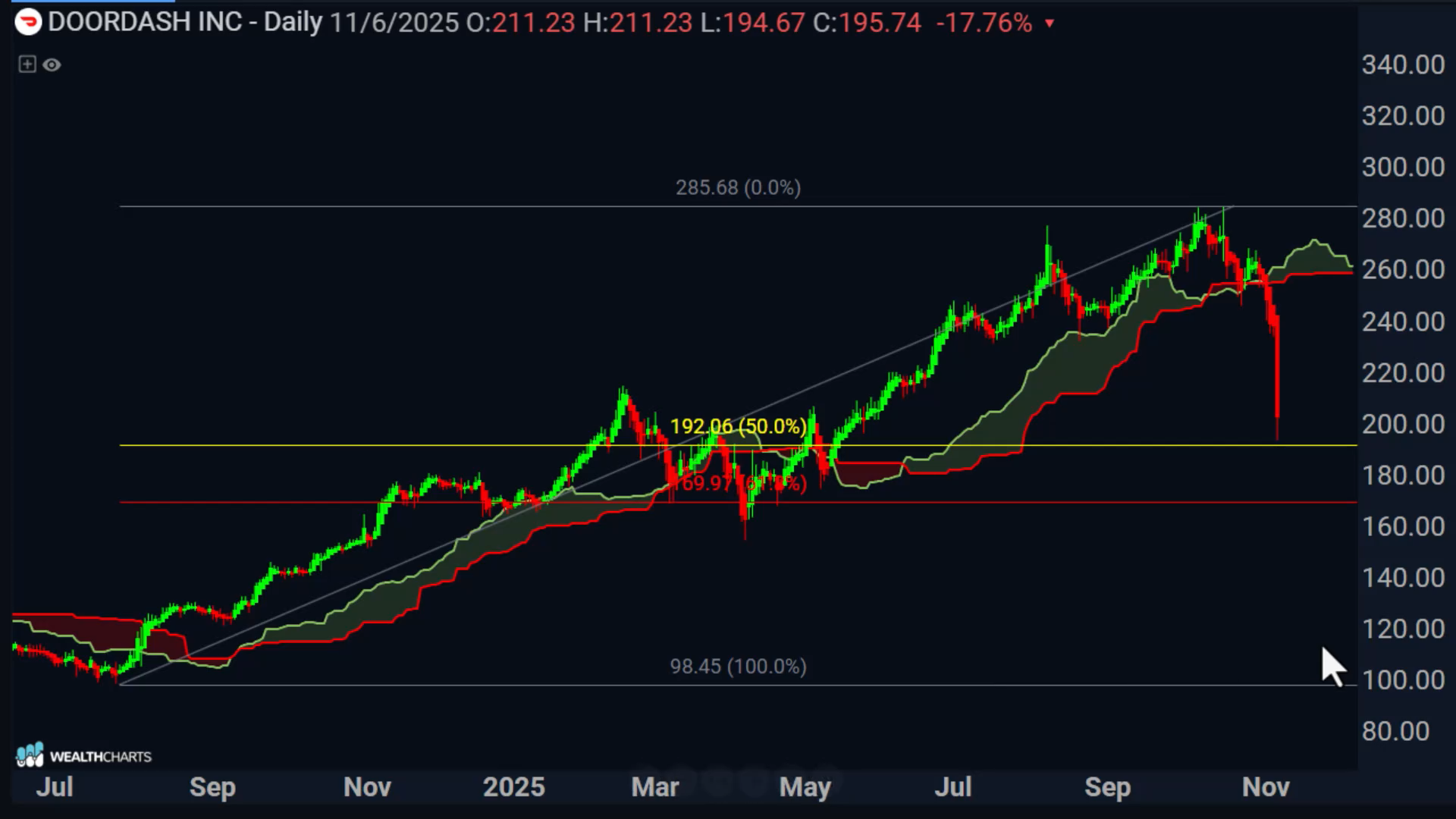The image size is (1456, 819).
Task: Click the 80.00 price axis label
Action: click(x=1395, y=731)
